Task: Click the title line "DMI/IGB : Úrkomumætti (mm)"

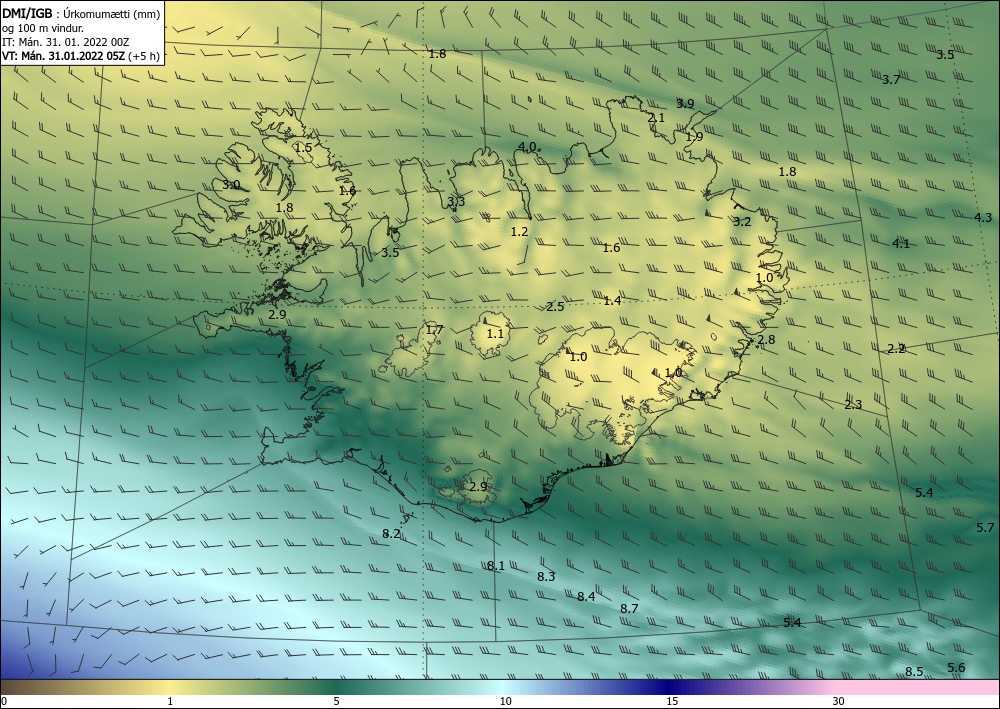Action: [81, 14]
